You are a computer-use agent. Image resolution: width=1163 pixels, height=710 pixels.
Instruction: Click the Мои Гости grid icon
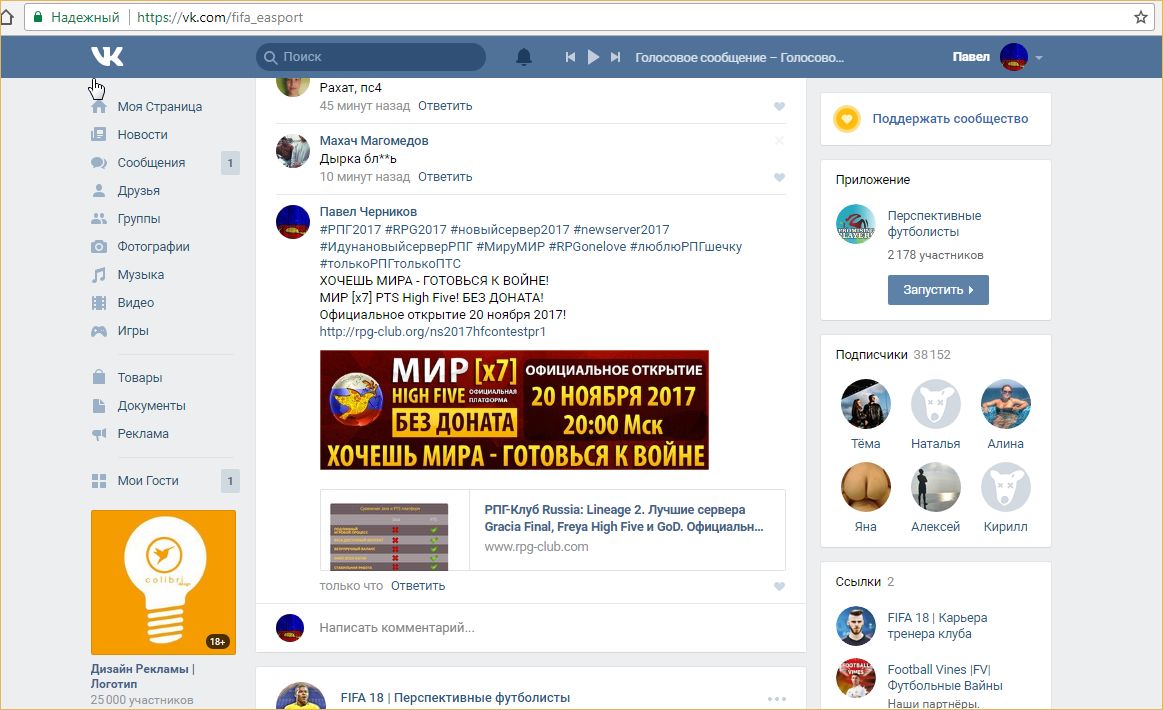click(99, 481)
